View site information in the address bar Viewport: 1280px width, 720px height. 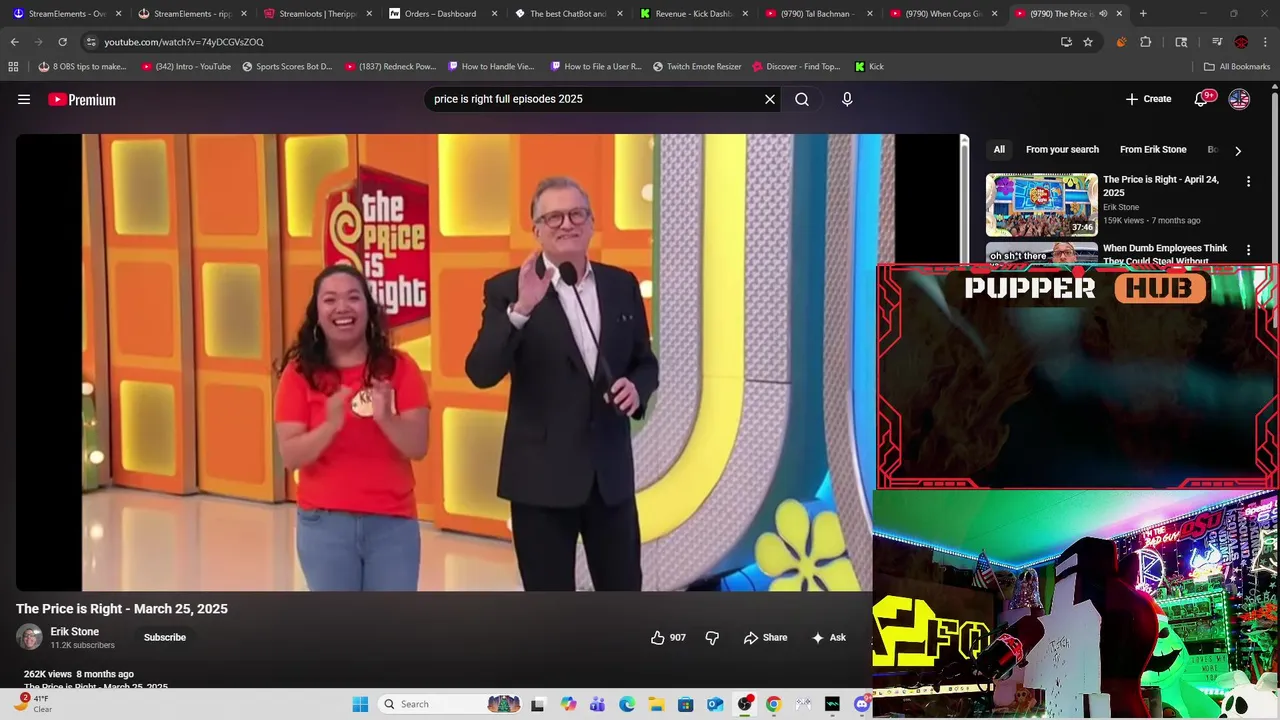tap(91, 42)
